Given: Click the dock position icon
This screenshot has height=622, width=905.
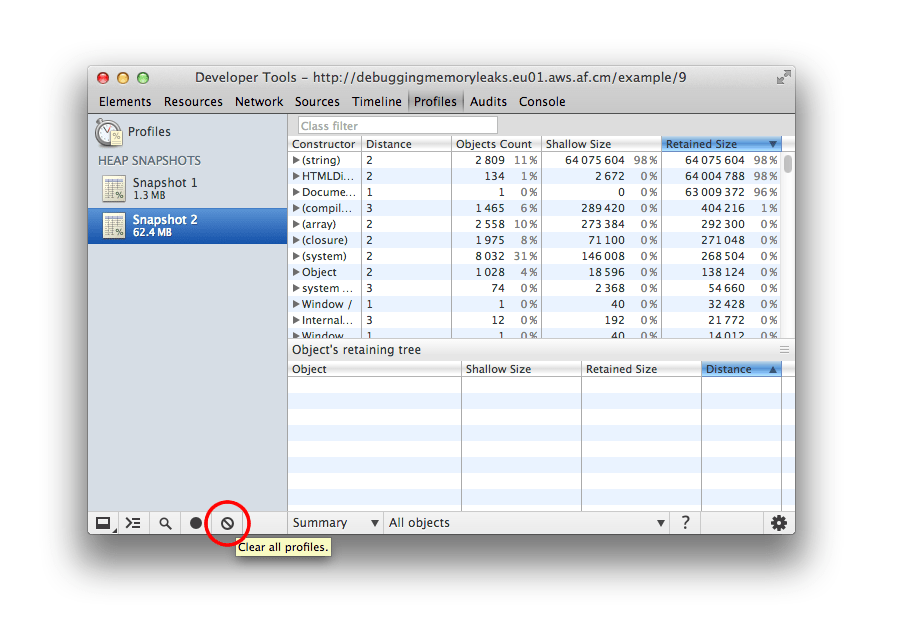Looking at the screenshot, I should click(103, 522).
